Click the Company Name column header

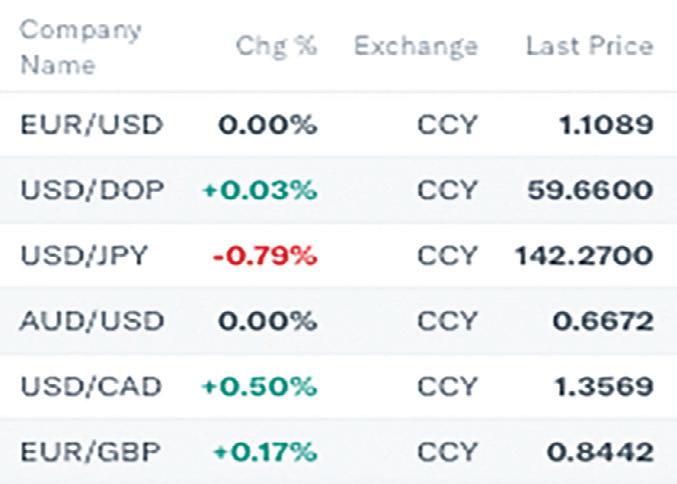[x=80, y=46]
